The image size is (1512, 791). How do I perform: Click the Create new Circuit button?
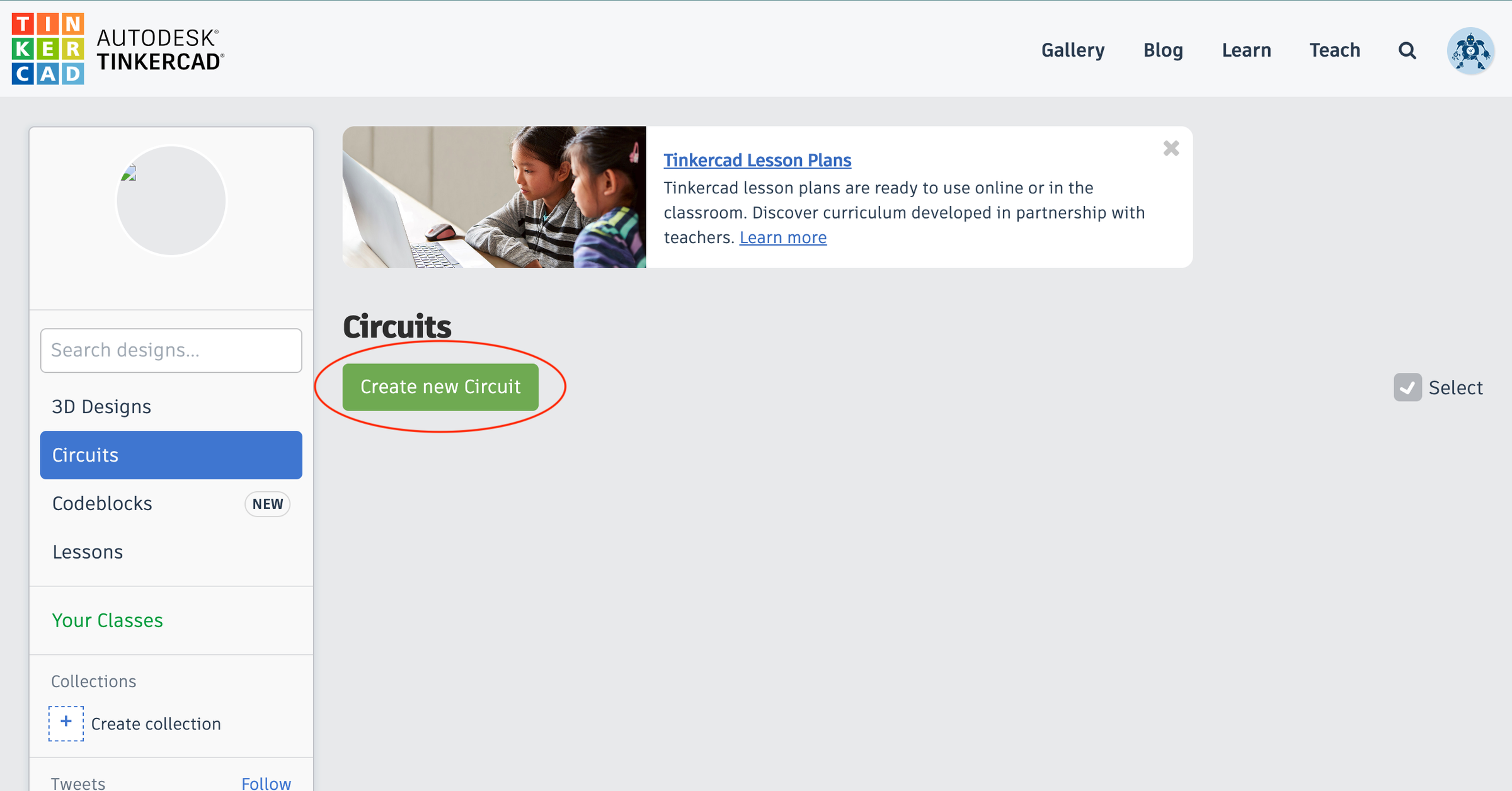[x=440, y=387]
